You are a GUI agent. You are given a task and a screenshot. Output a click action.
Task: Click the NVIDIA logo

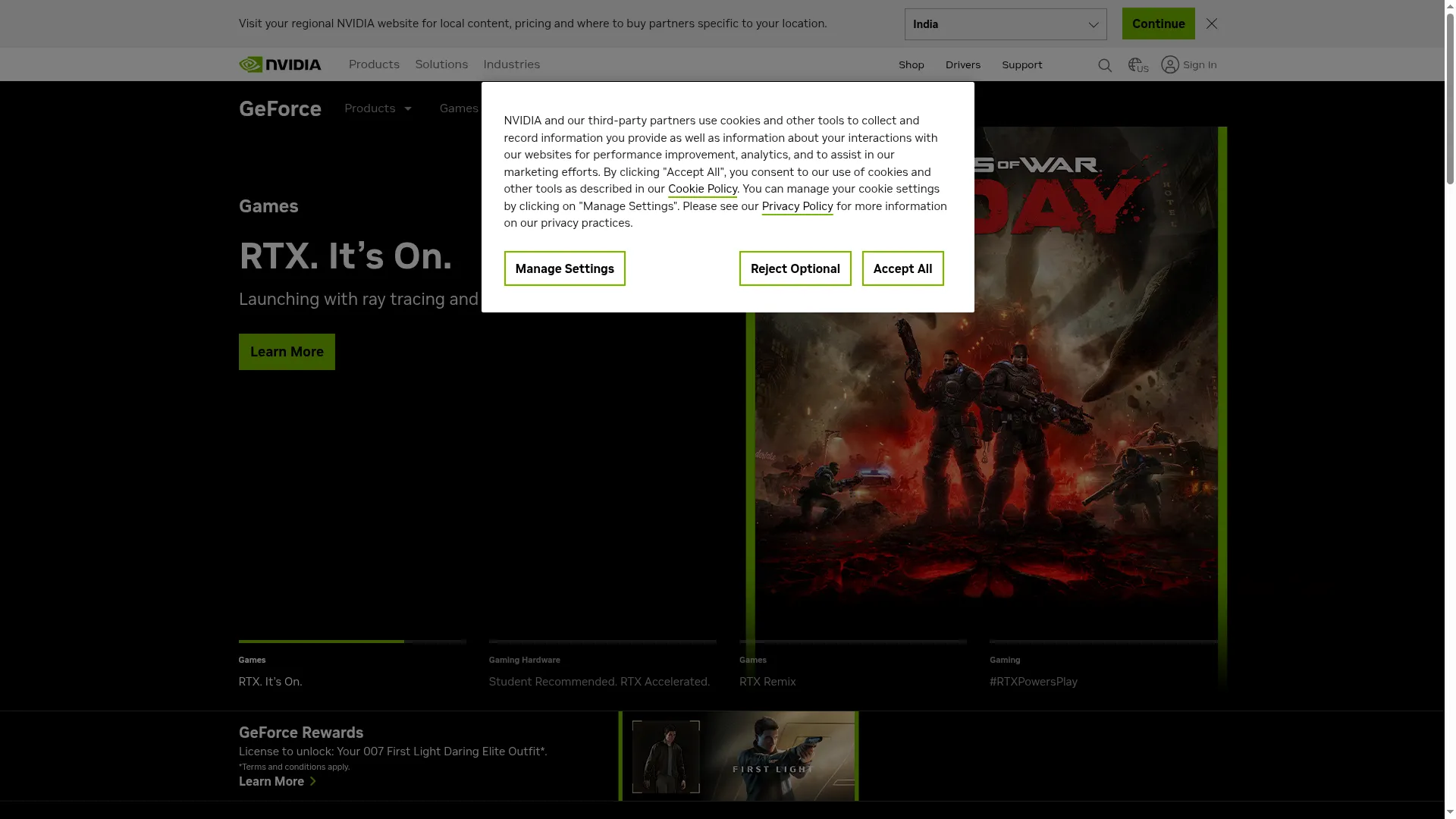click(x=280, y=64)
